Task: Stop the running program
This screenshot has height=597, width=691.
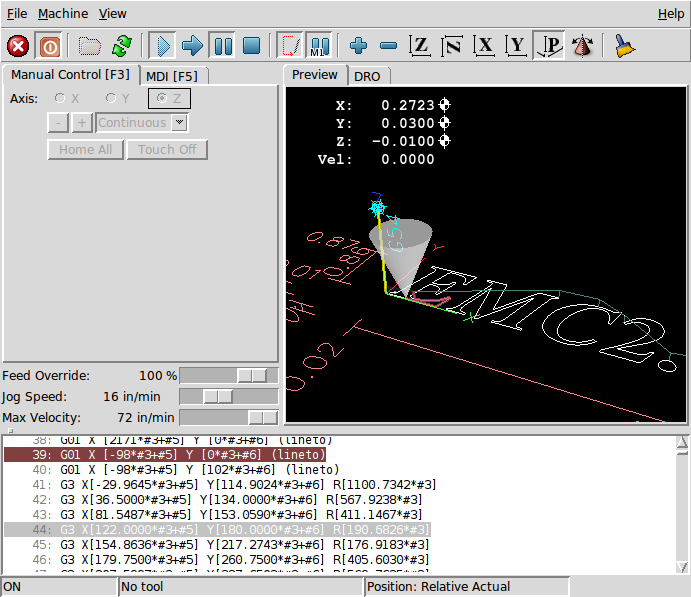Action: click(252, 46)
